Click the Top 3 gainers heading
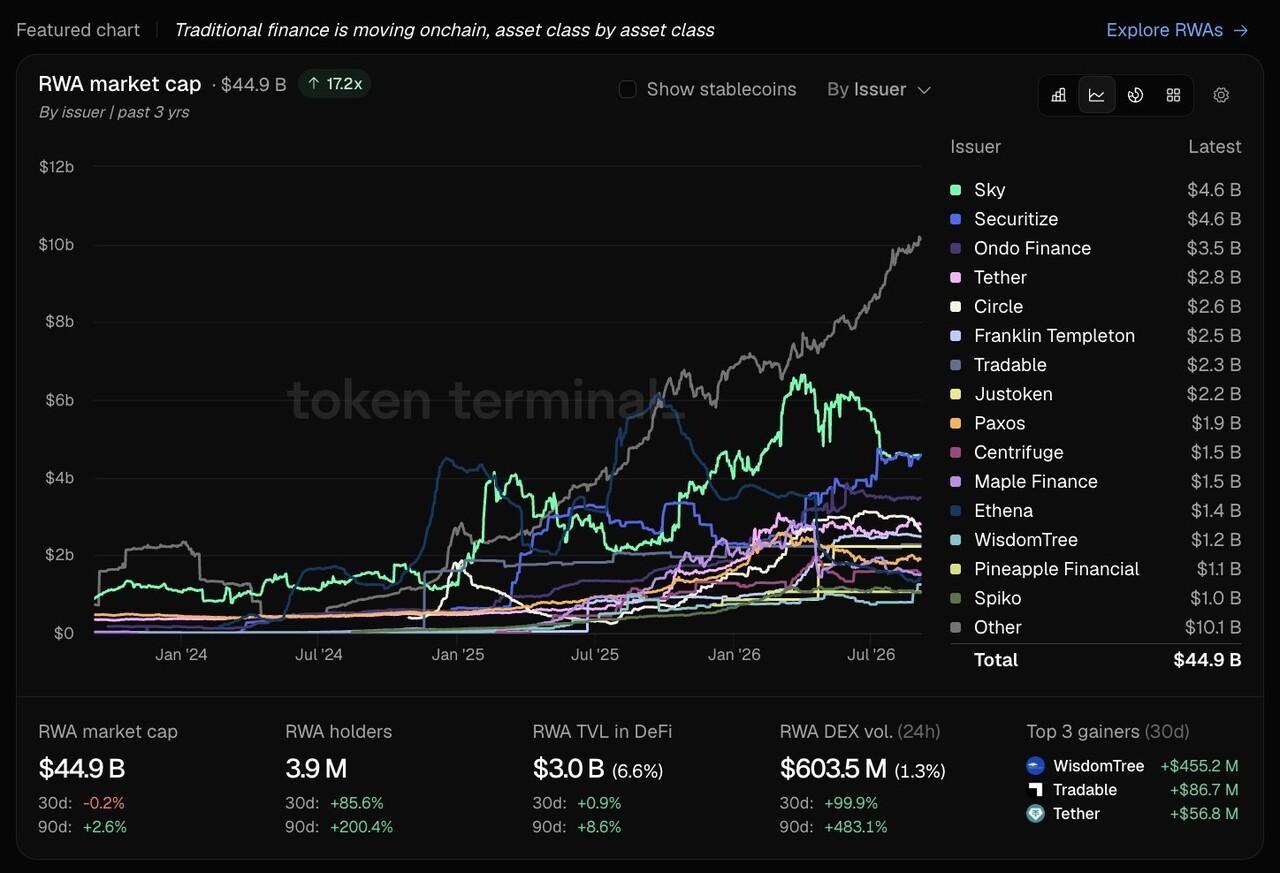The image size is (1280, 873). [1108, 731]
